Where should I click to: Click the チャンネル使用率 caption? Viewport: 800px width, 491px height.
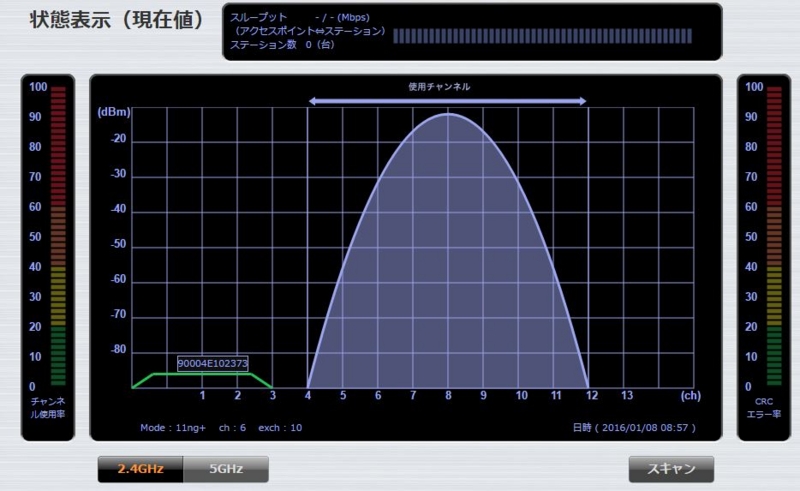click(47, 408)
